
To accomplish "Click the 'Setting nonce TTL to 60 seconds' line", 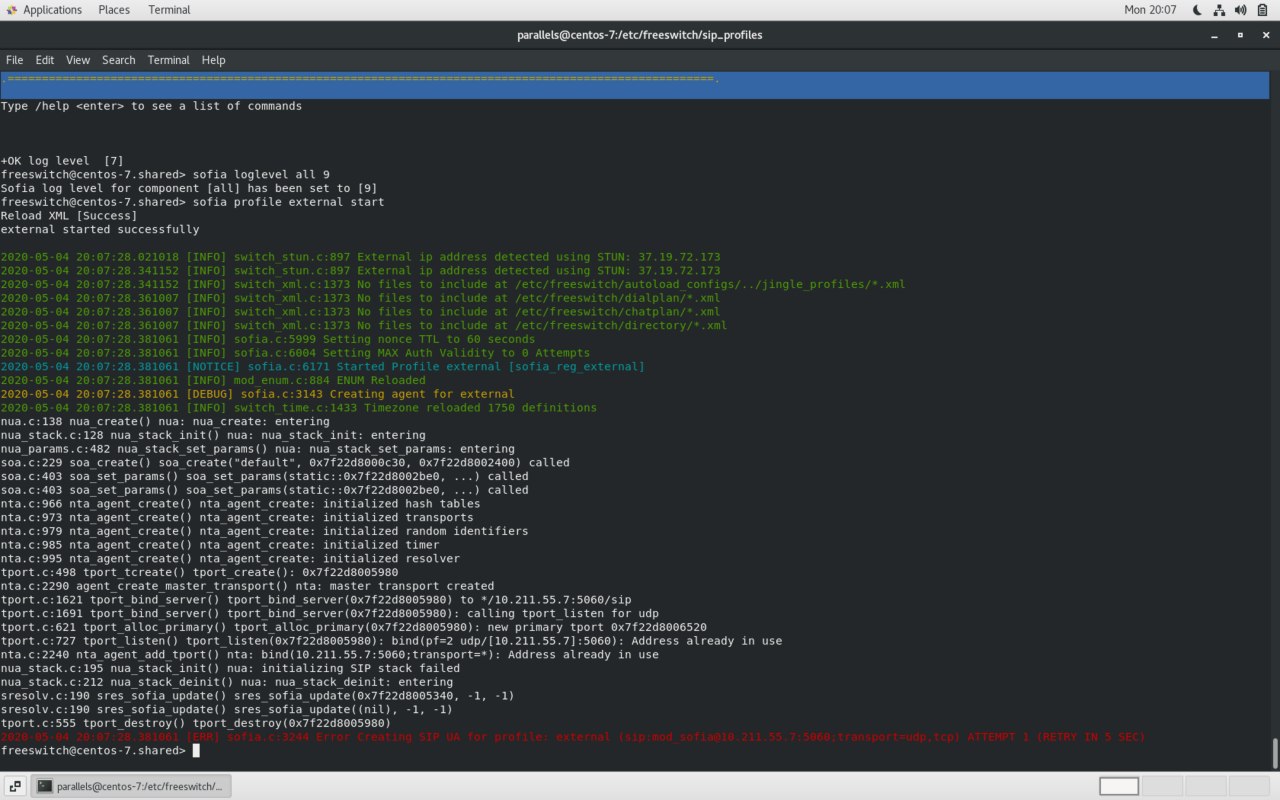I will pyautogui.click(x=268, y=339).
